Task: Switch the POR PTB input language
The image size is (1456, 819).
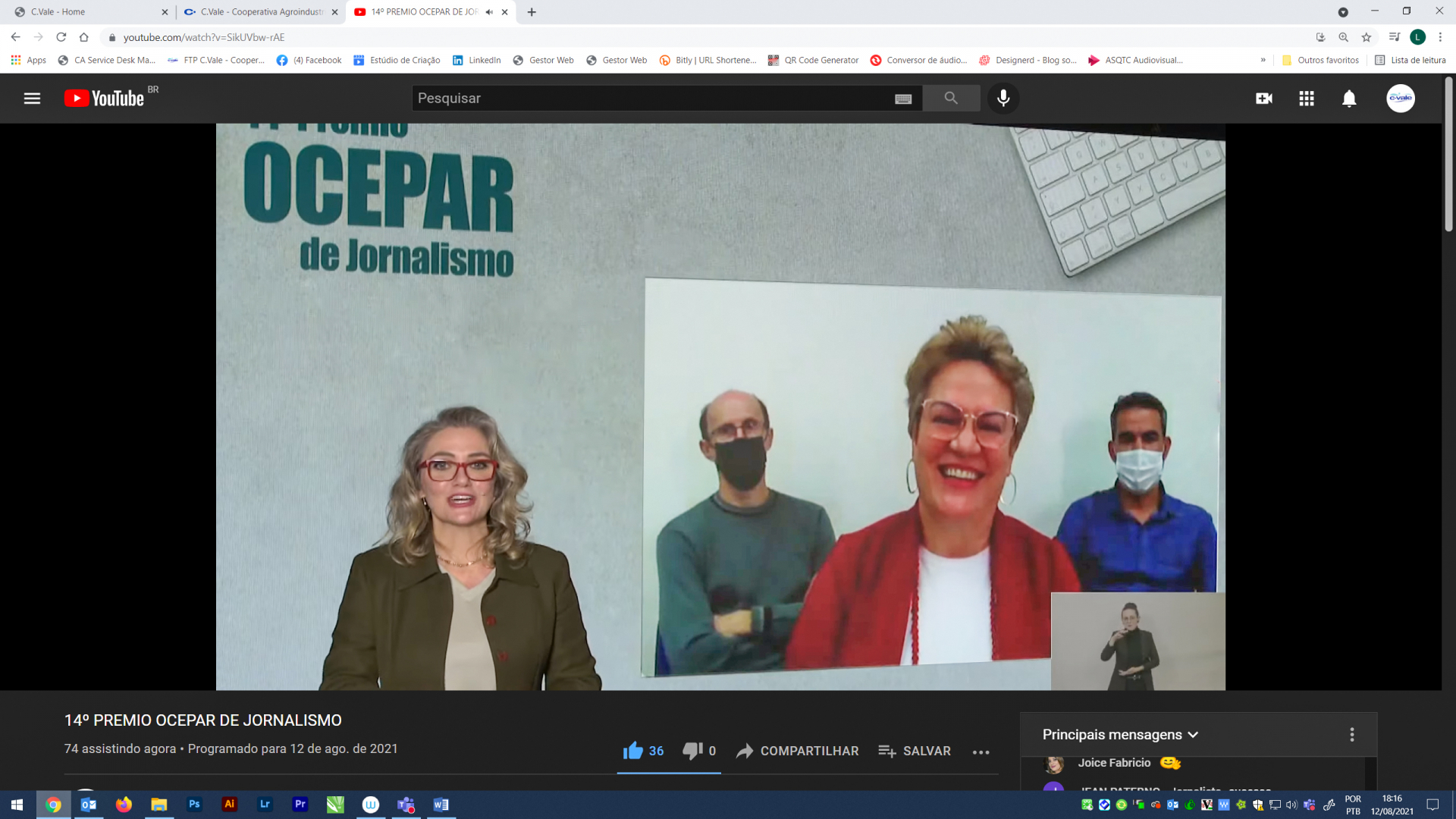Action: pyautogui.click(x=1353, y=805)
